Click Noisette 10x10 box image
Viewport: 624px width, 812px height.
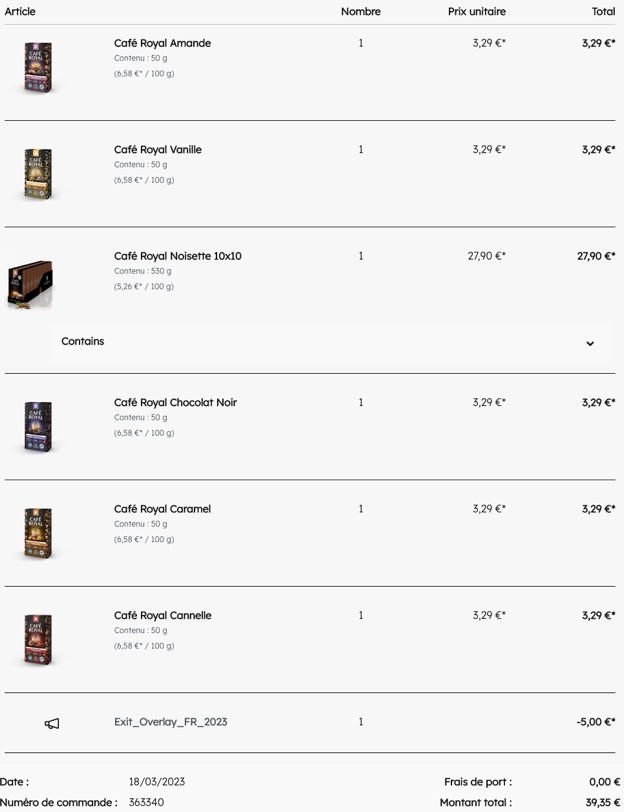[x=30, y=284]
